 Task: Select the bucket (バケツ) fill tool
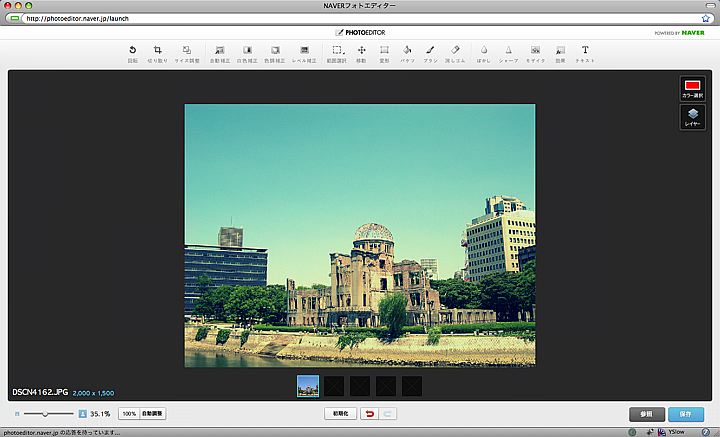pos(407,52)
